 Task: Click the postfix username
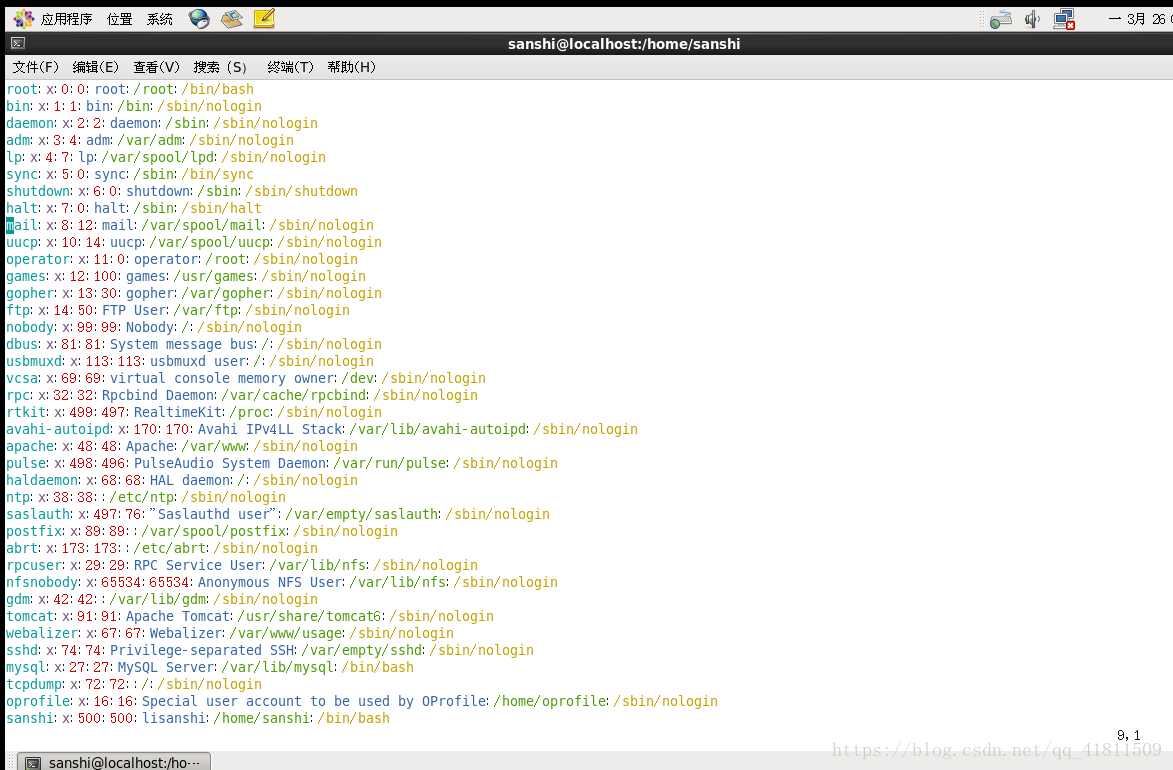(x=34, y=532)
